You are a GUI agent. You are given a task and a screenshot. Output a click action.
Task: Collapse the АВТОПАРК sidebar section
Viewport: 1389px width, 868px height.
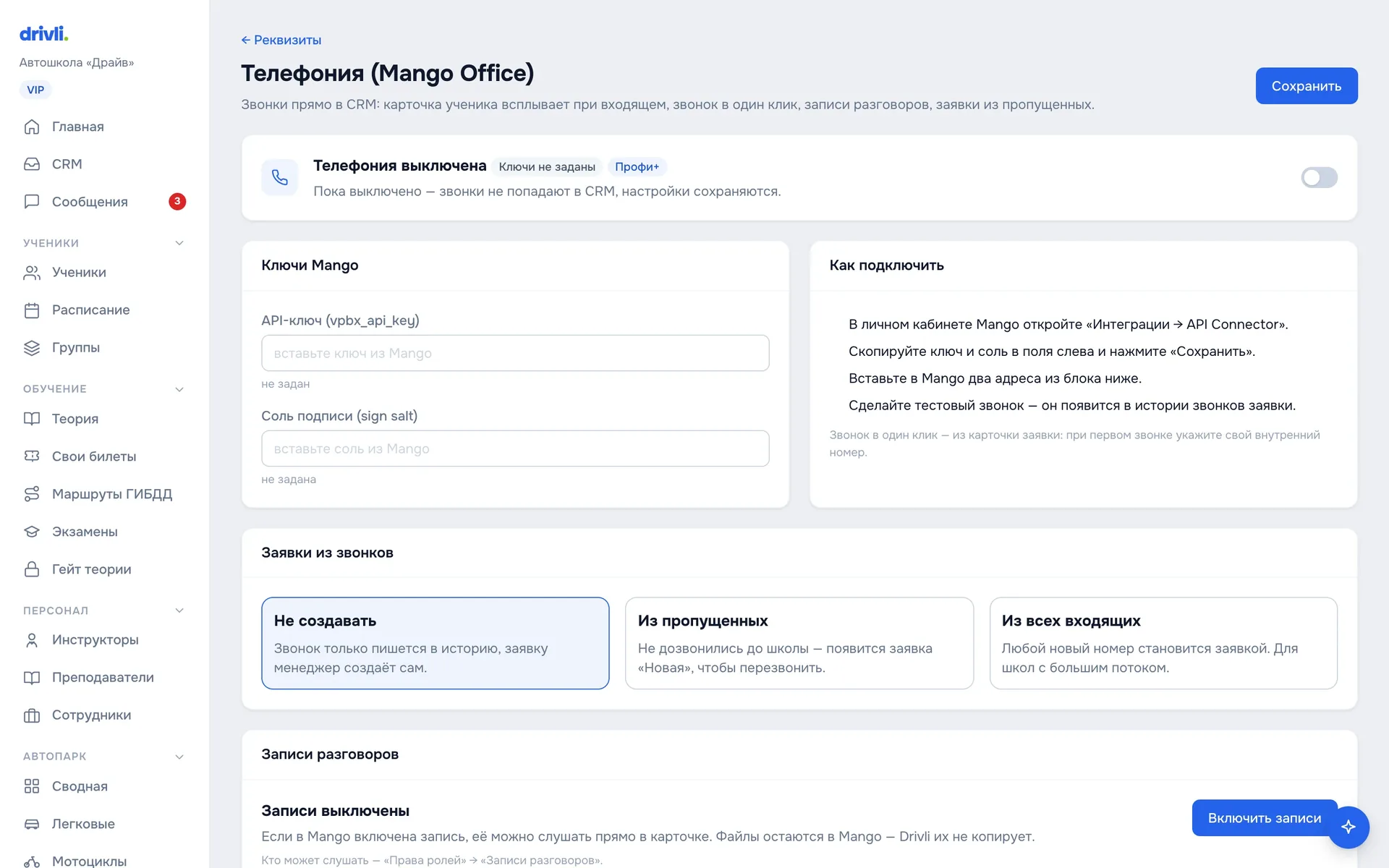click(x=179, y=757)
